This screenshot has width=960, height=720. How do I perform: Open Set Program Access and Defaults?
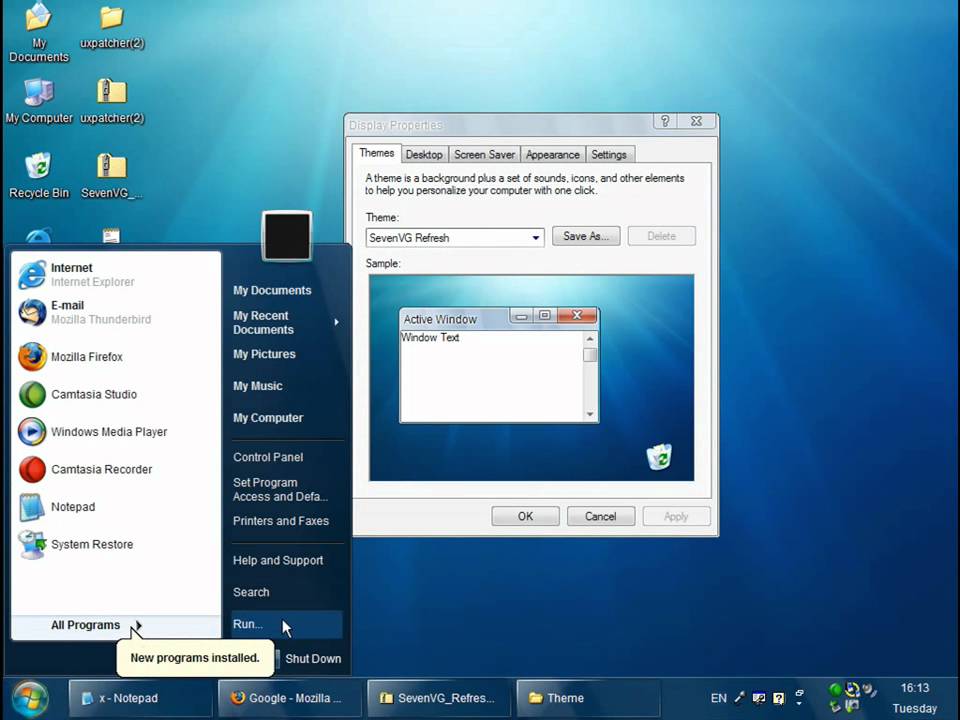pos(280,489)
